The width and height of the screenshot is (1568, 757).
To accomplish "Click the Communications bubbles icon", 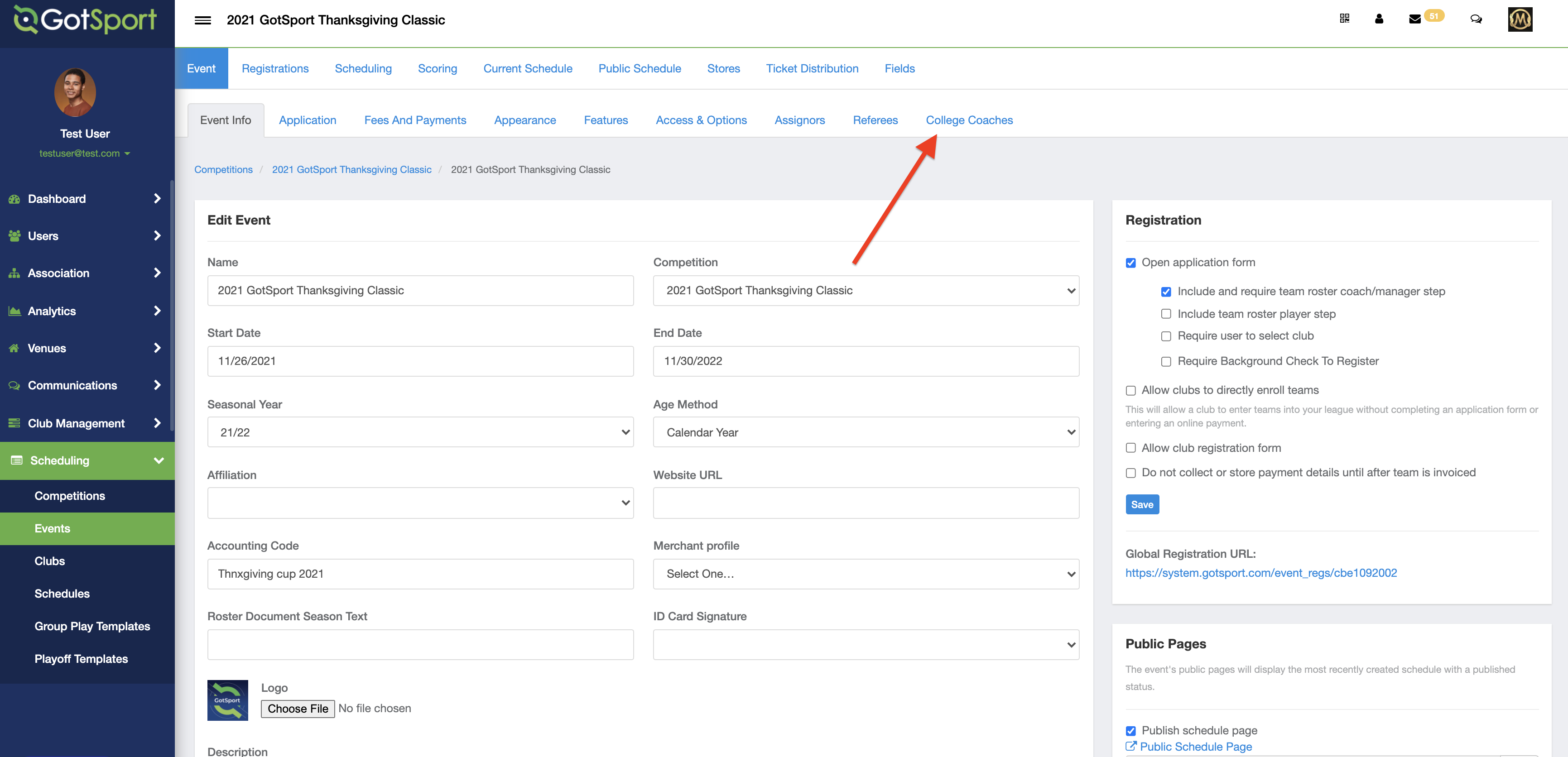I will pyautogui.click(x=14, y=385).
